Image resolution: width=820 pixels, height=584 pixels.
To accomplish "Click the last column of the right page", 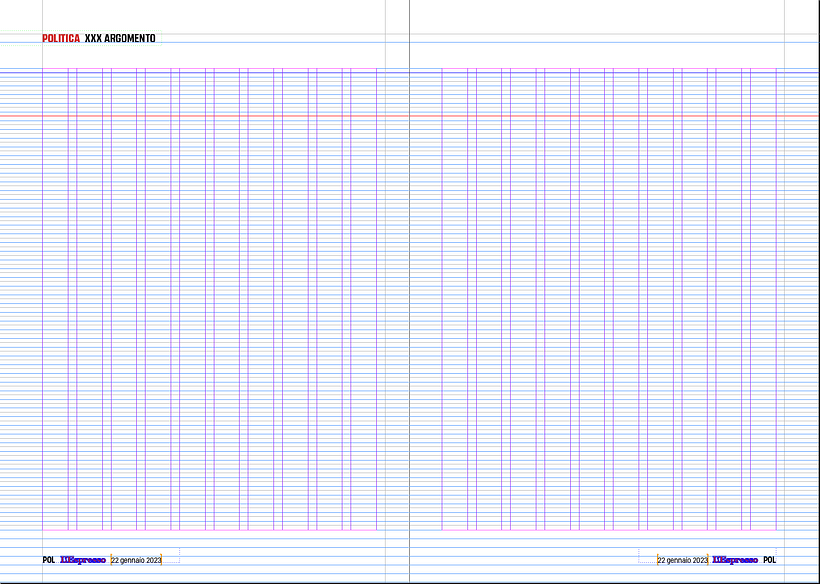I will point(763,300).
